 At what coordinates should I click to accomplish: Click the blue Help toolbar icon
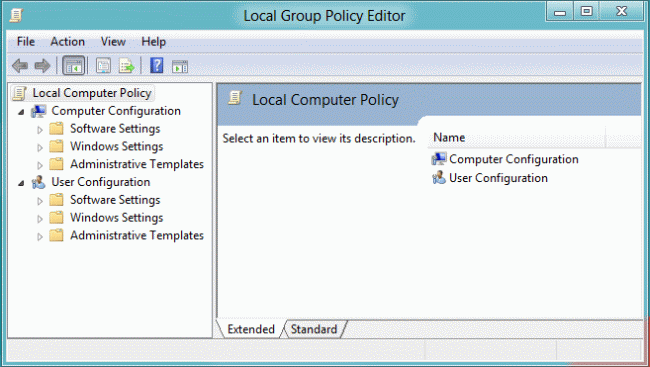(x=157, y=66)
